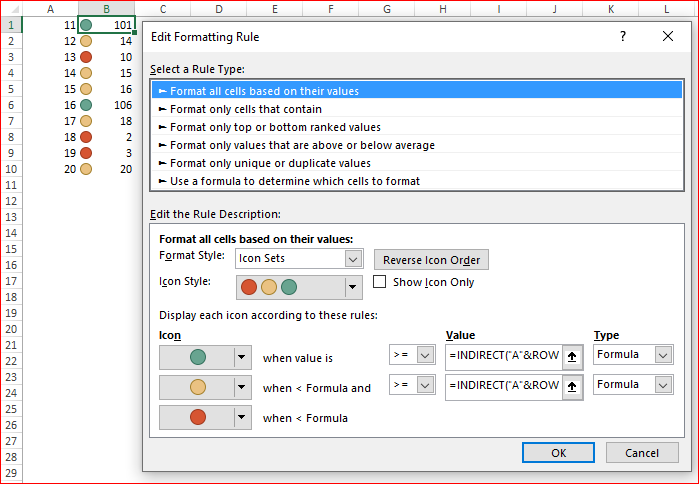Click cell B2 value 14
Viewport: 699px width, 484px height.
tap(126, 41)
